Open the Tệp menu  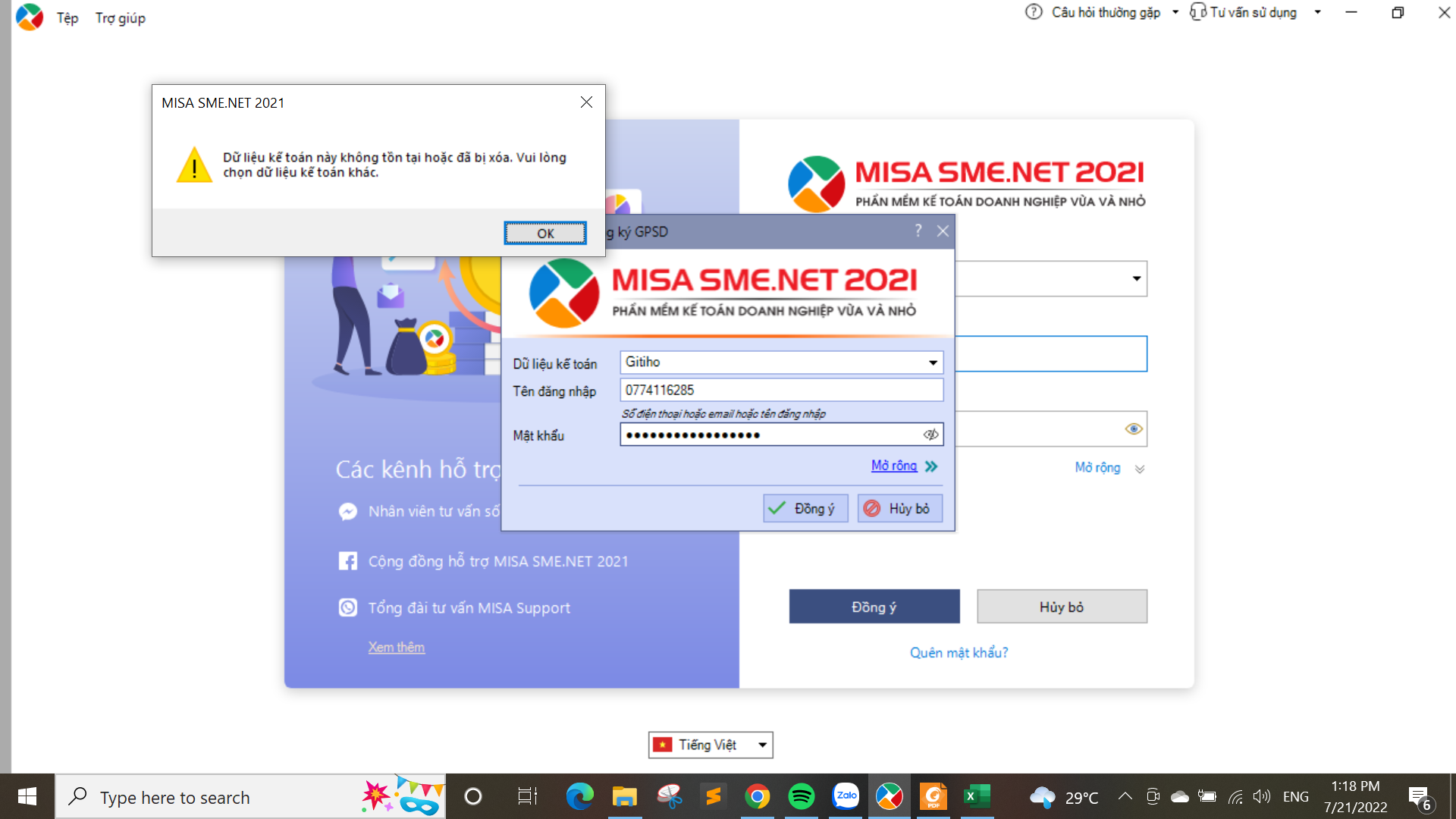67,18
